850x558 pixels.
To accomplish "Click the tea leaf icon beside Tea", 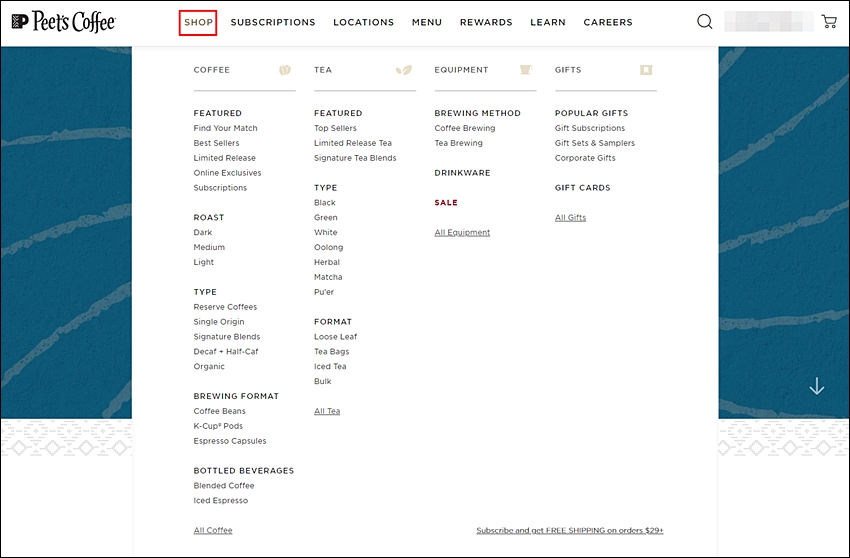I will 403,70.
